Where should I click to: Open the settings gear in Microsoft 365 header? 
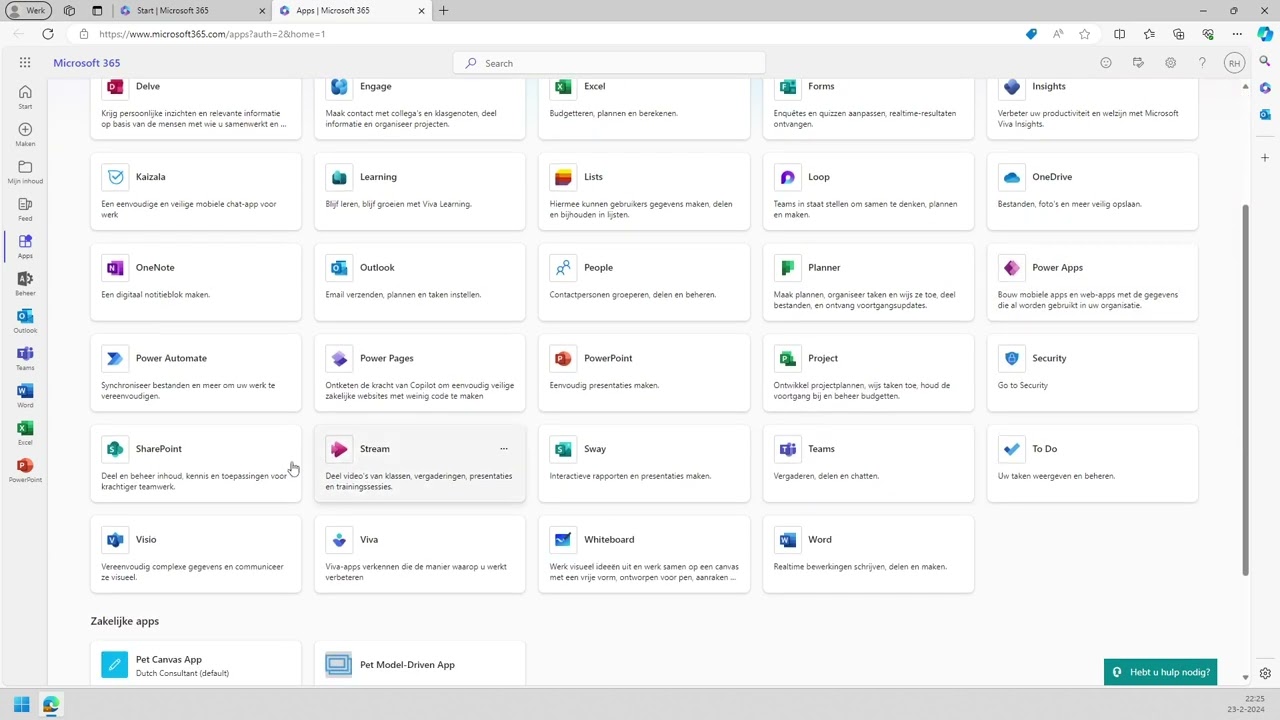pos(1170,63)
